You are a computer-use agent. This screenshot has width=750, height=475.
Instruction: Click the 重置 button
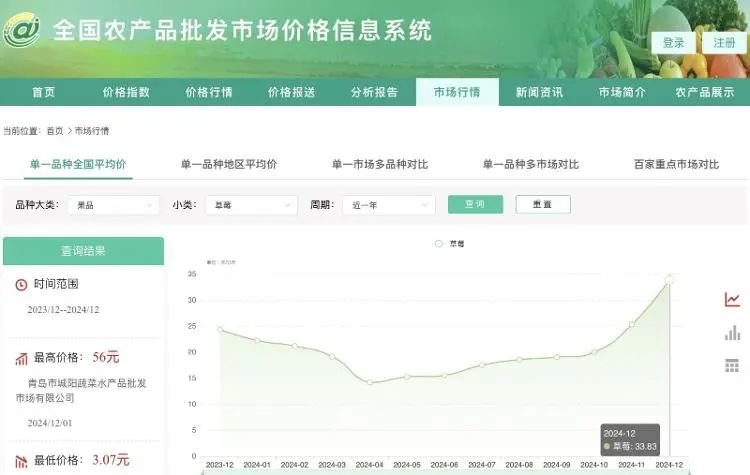tap(543, 204)
